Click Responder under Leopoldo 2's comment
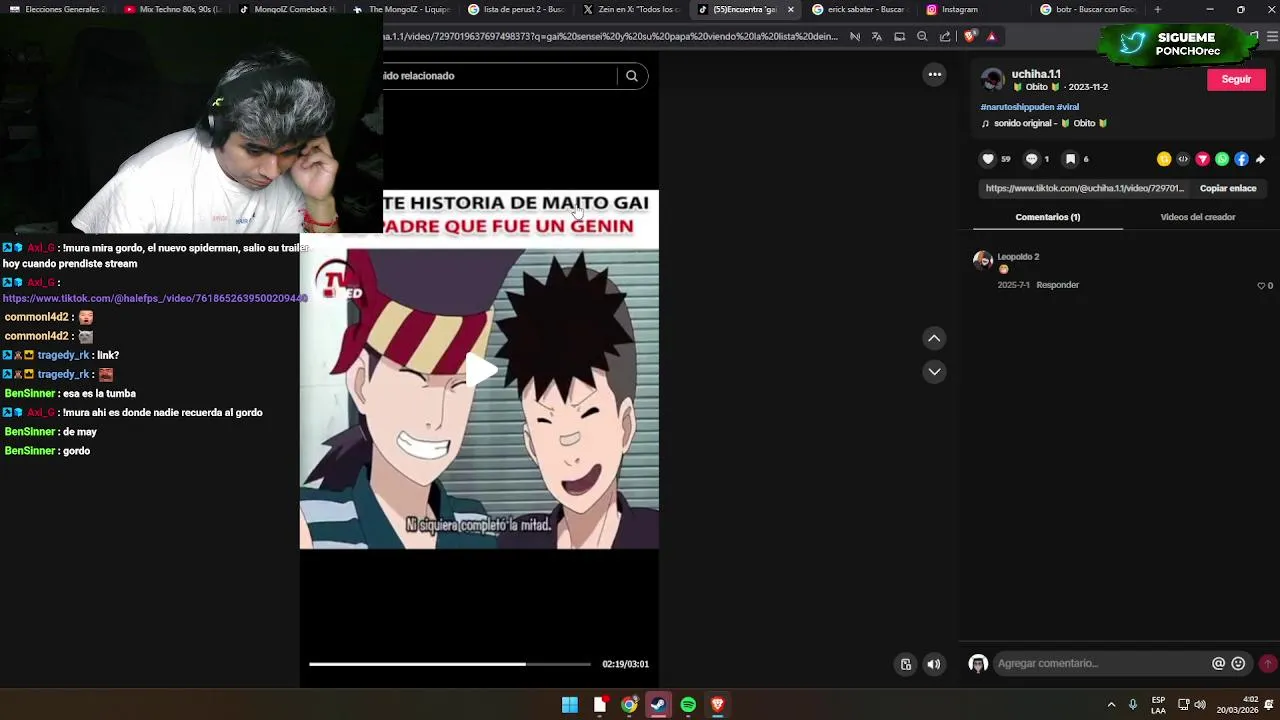This screenshot has height=720, width=1280. click(x=1057, y=285)
